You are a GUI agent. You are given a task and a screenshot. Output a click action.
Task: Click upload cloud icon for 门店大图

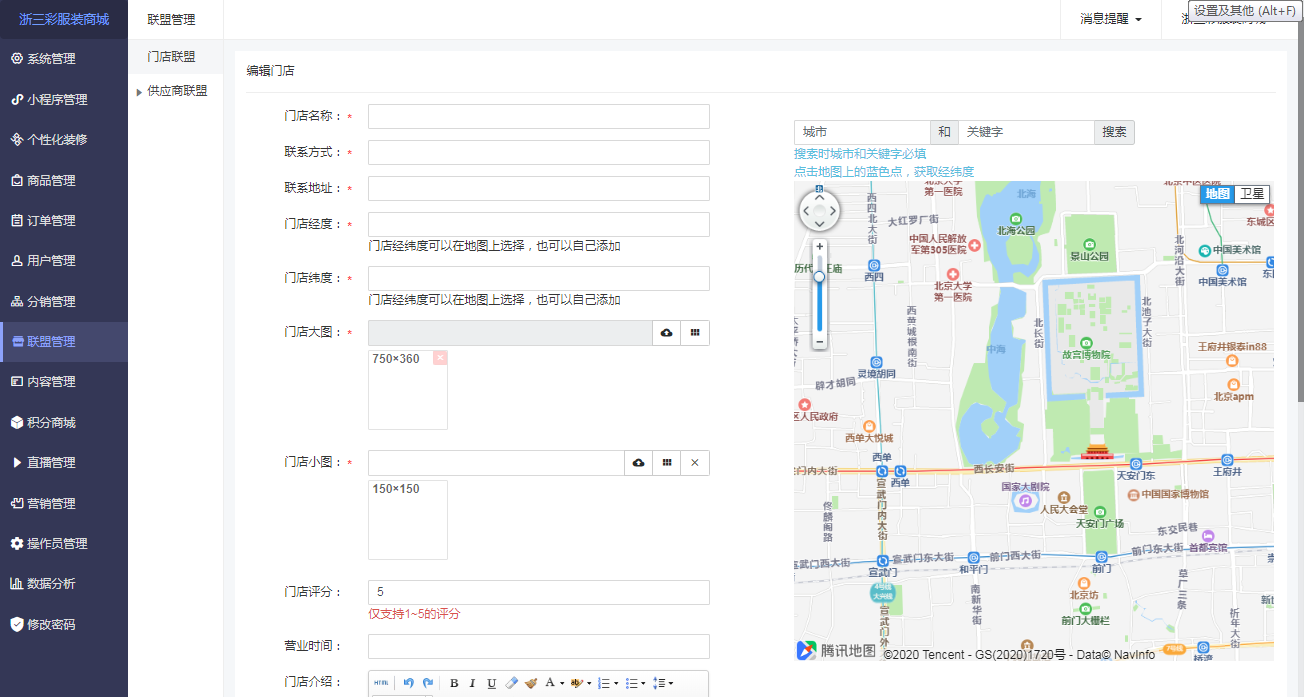666,332
